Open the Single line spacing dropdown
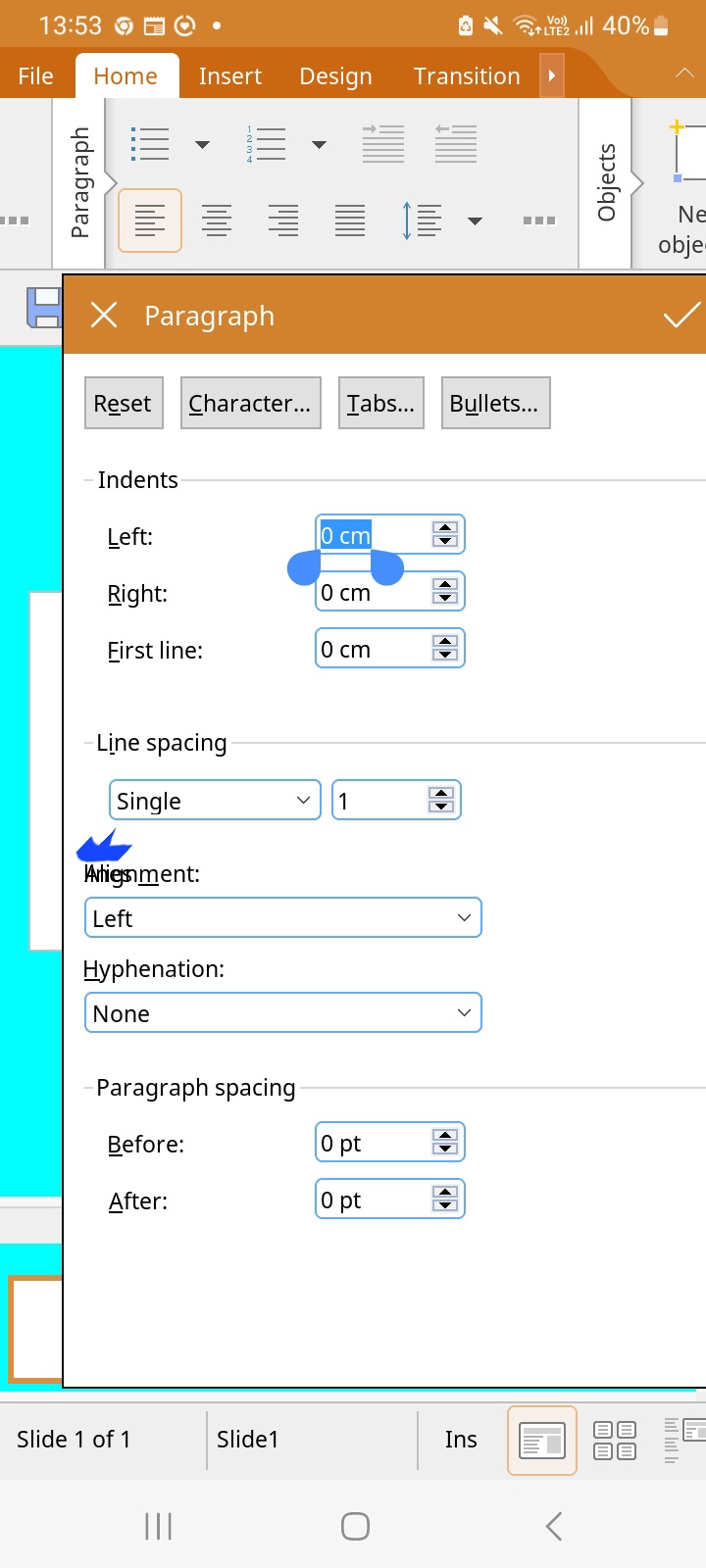706x1568 pixels. [x=215, y=801]
